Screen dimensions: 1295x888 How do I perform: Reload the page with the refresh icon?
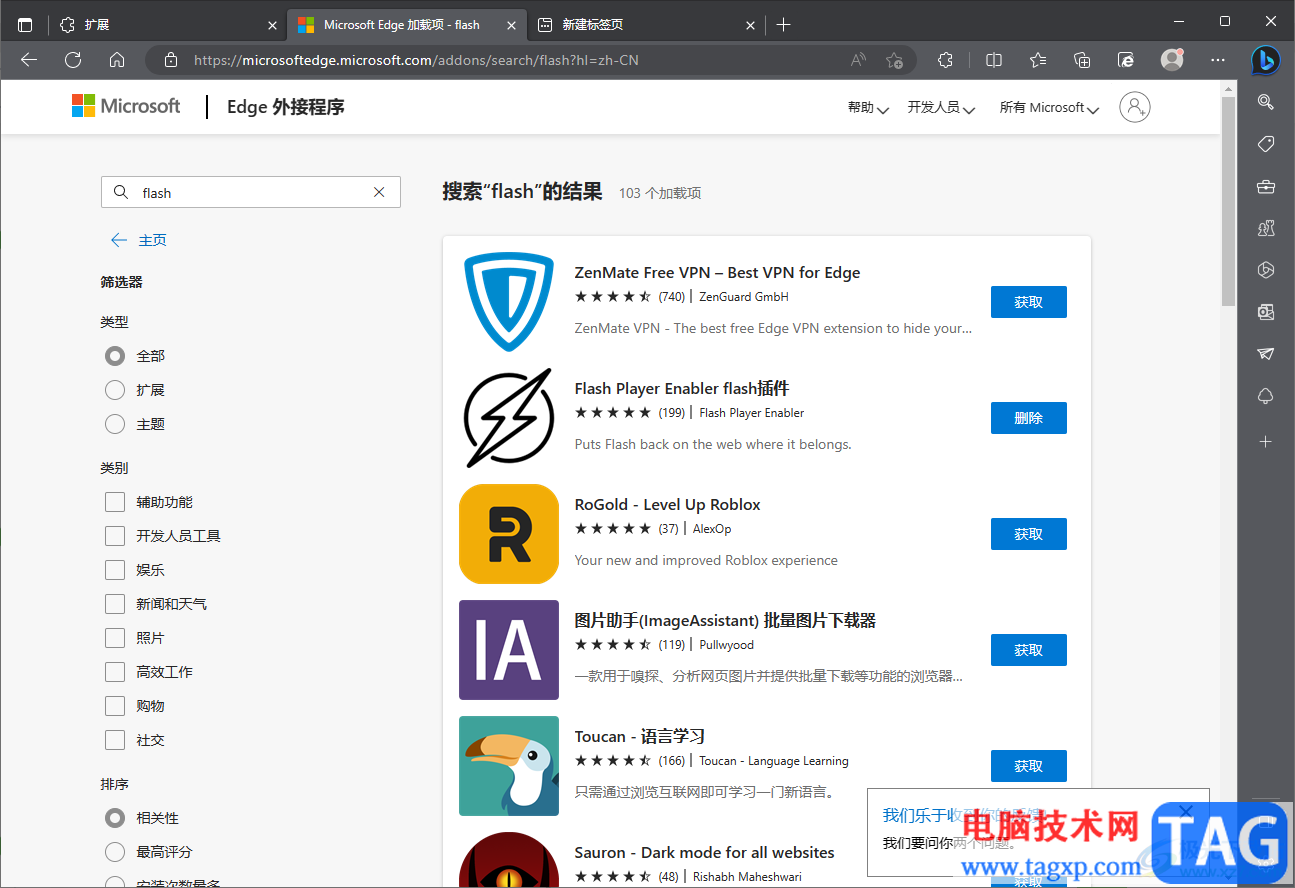73,60
